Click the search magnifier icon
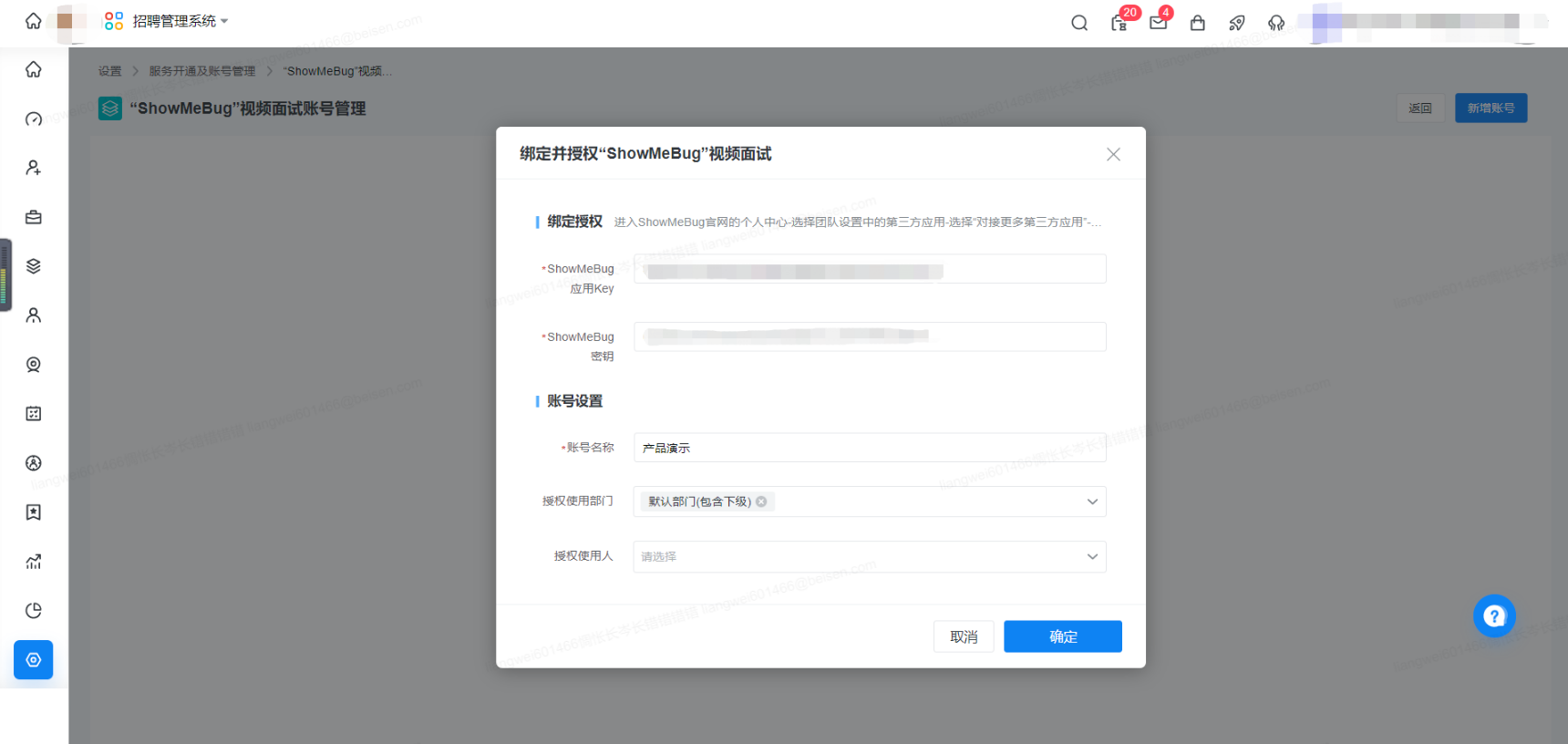The height and width of the screenshot is (744, 1568). tap(1079, 23)
